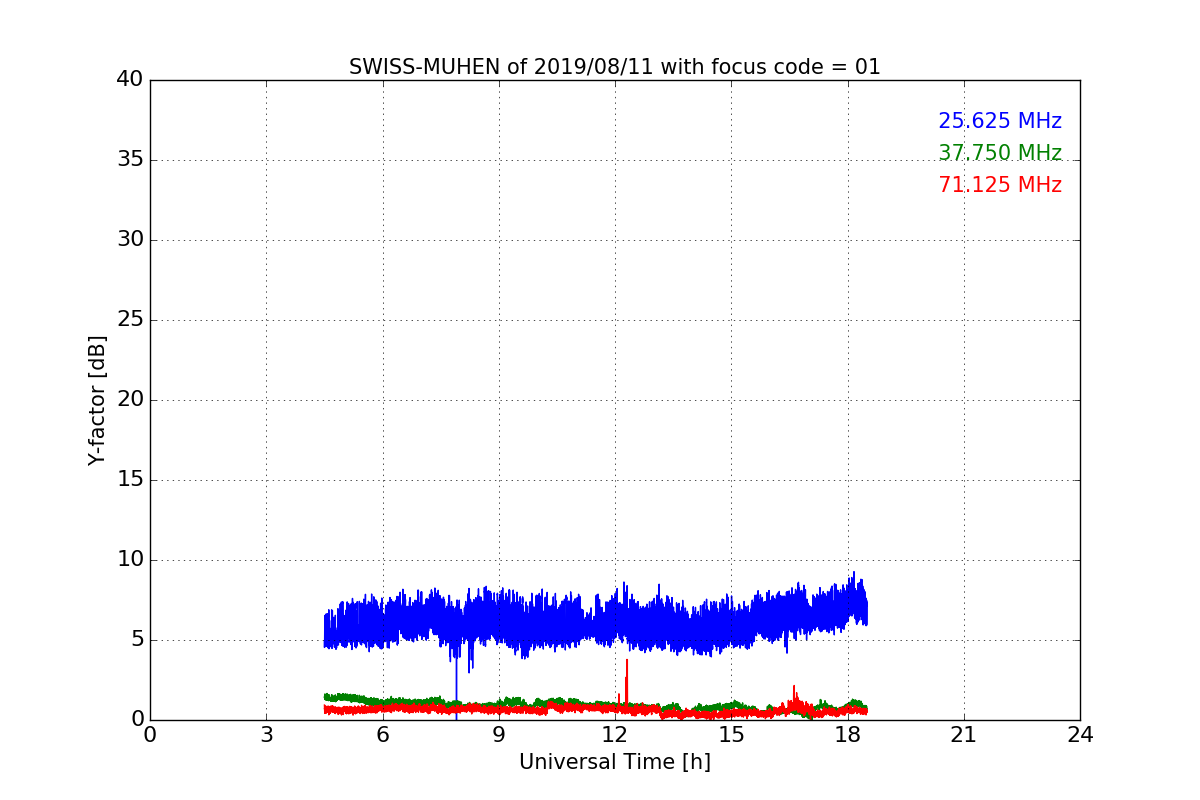Click the y-axis tick label 30
Screen dimensions: 1200x800
tap(130, 240)
